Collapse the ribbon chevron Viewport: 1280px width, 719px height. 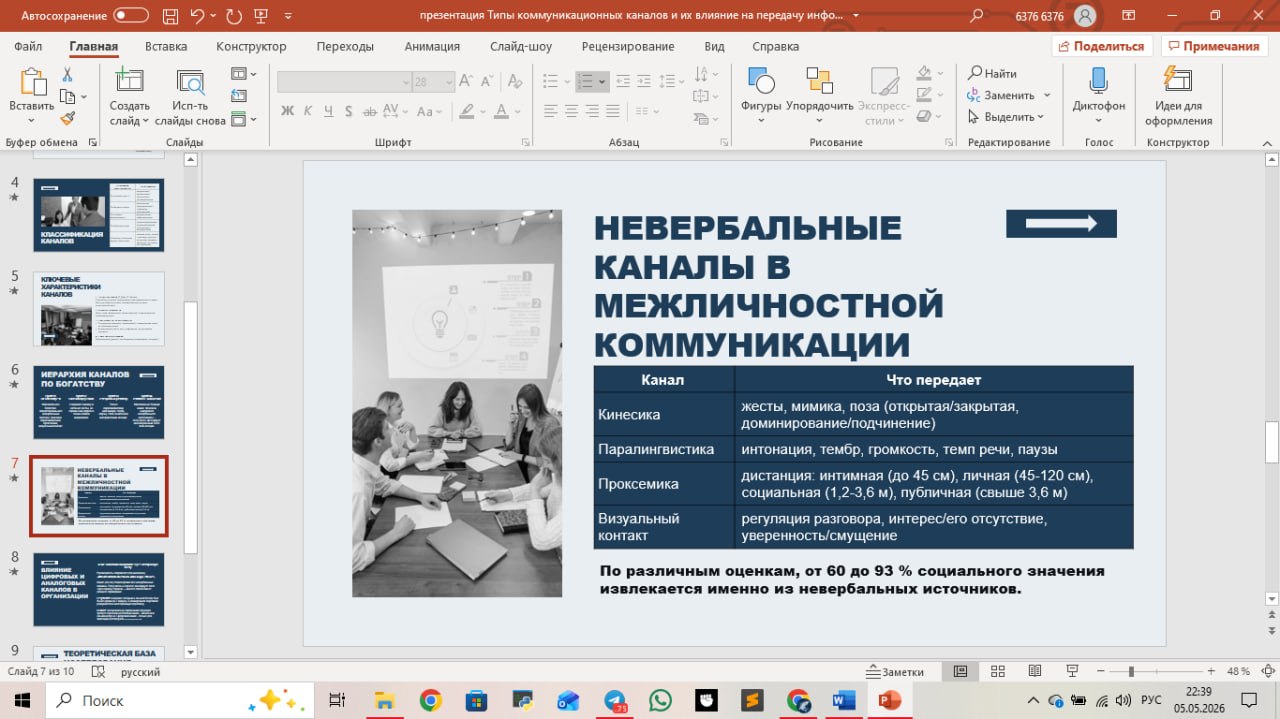coord(1265,142)
